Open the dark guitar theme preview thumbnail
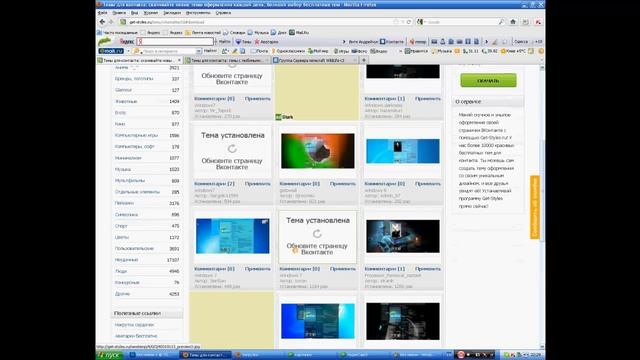Viewport: 640px width, 360px height. pos(403,236)
